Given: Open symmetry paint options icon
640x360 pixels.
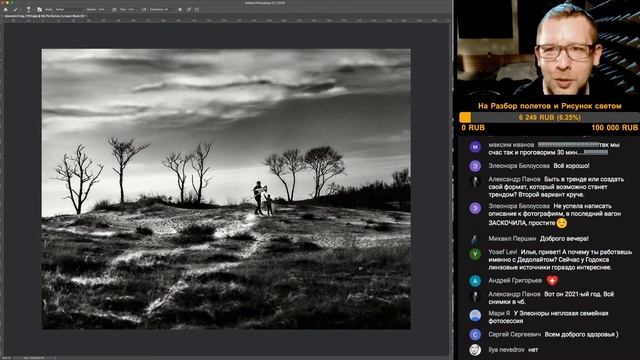Looking at the screenshot, I should pyautogui.click(x=197, y=9).
